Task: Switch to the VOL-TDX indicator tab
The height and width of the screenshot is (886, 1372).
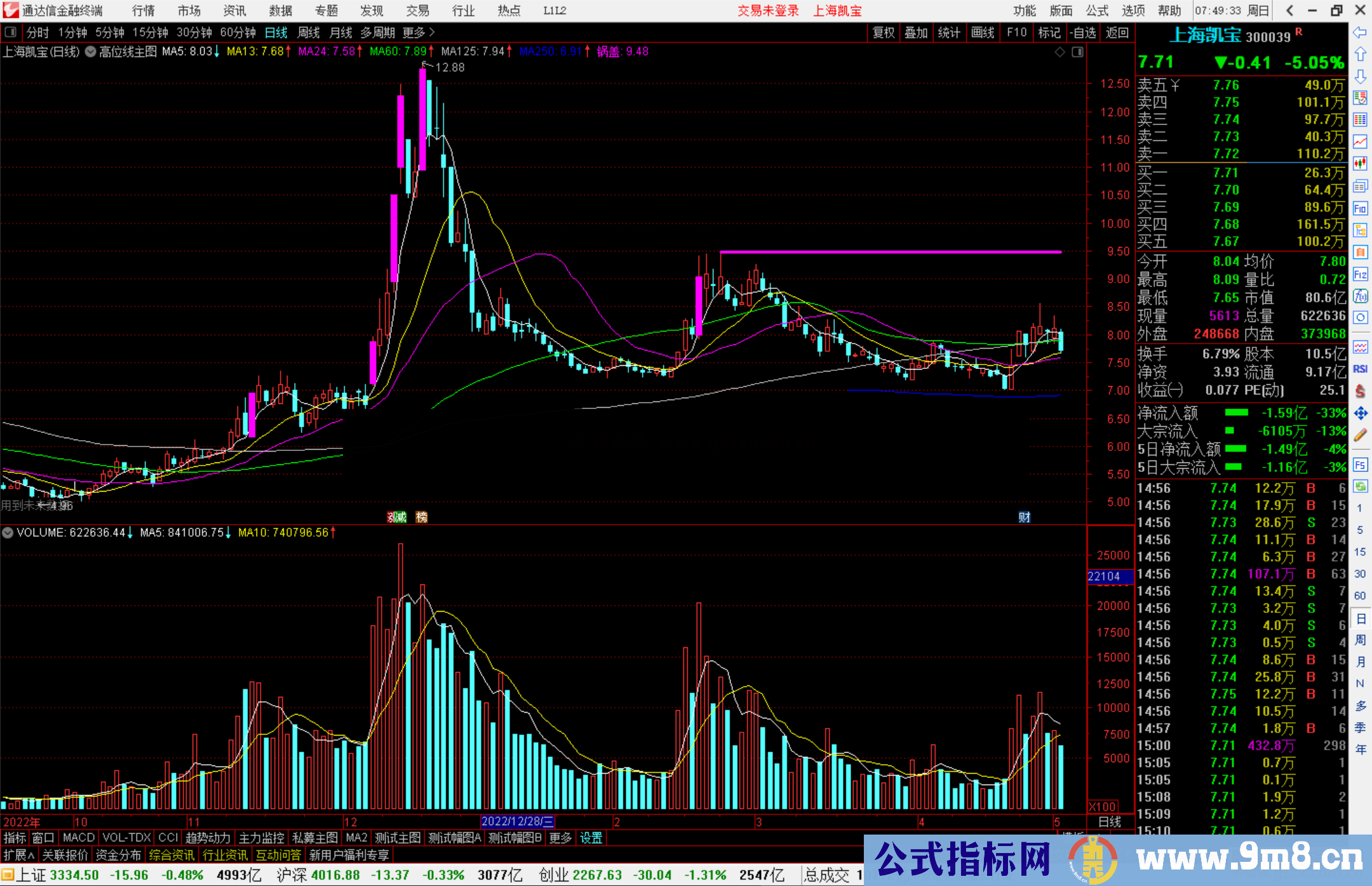Action: click(x=127, y=838)
